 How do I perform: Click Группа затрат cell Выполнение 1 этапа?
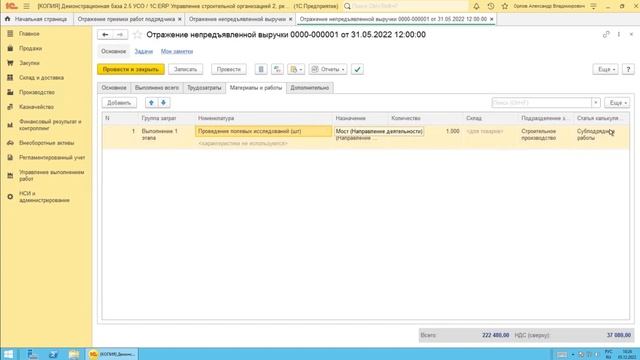tap(160, 135)
